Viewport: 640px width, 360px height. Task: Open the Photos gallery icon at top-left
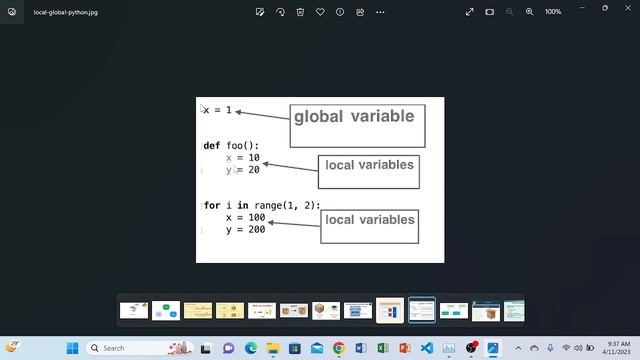(12, 12)
